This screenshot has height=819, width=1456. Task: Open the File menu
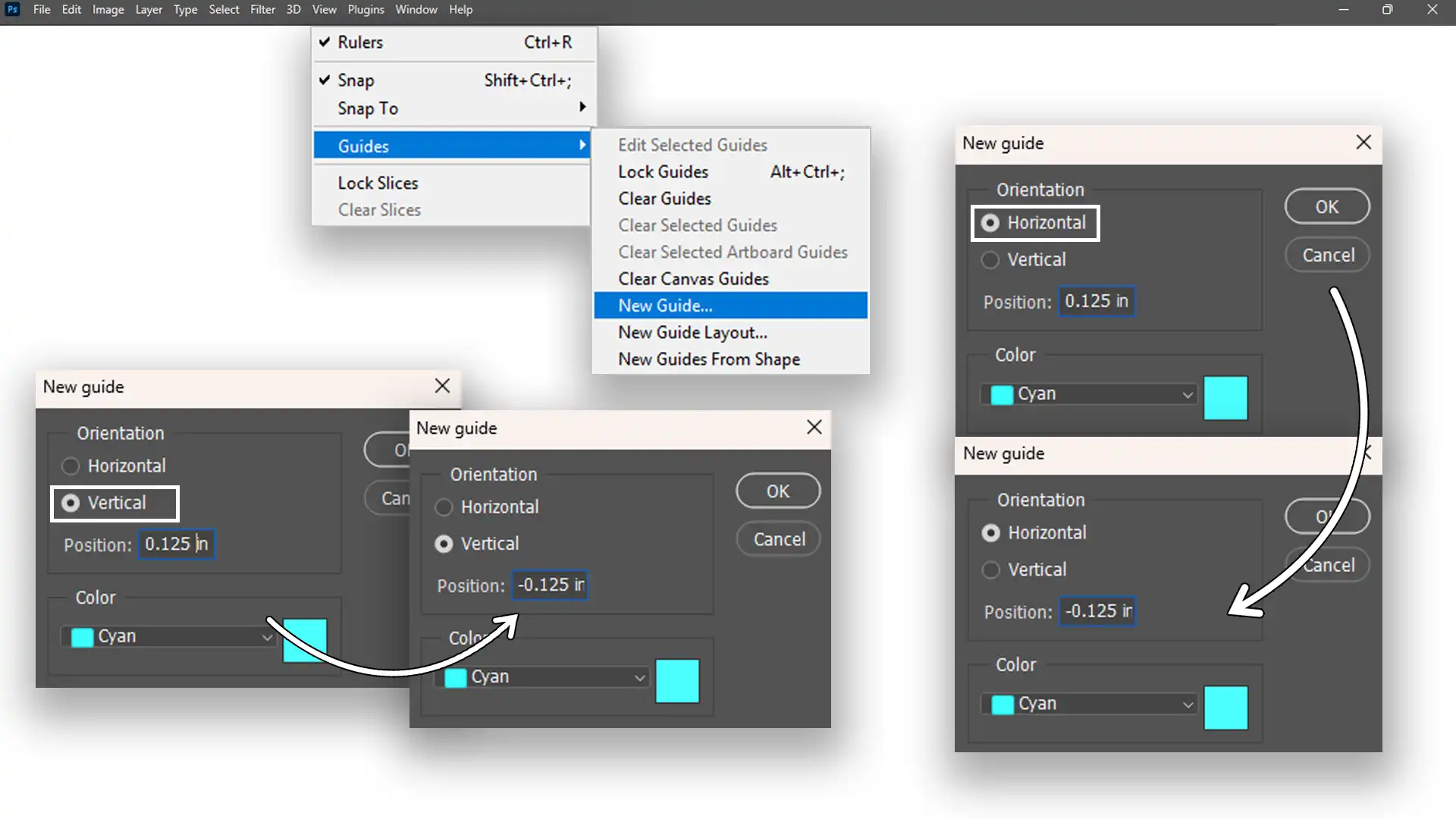coord(42,10)
